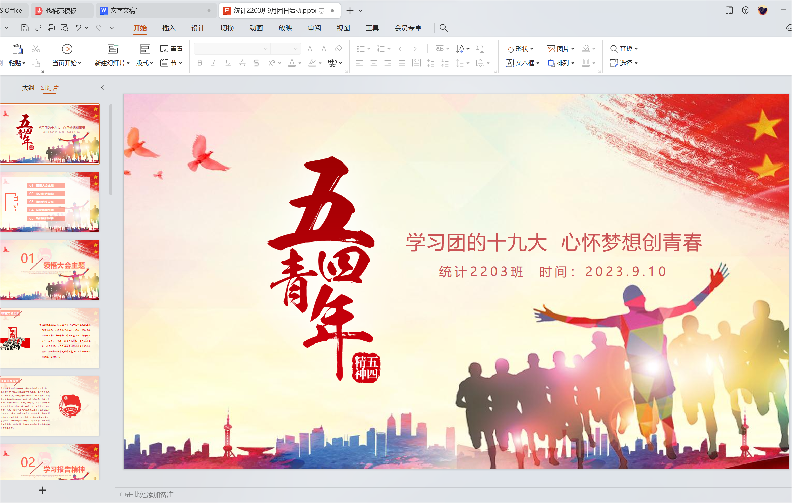The width and height of the screenshot is (792, 503).
Task: Open the search magnifier in the ribbon tab bar
Action: [x=444, y=28]
